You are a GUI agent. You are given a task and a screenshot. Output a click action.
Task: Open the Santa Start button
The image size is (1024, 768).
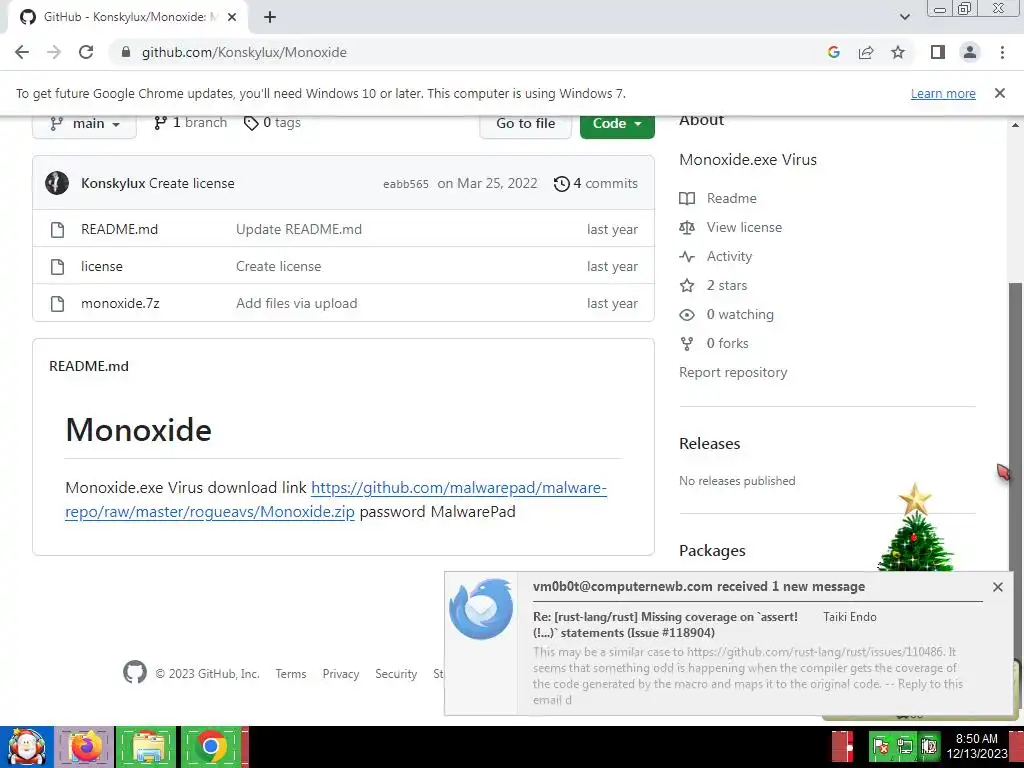pyautogui.click(x=26, y=747)
